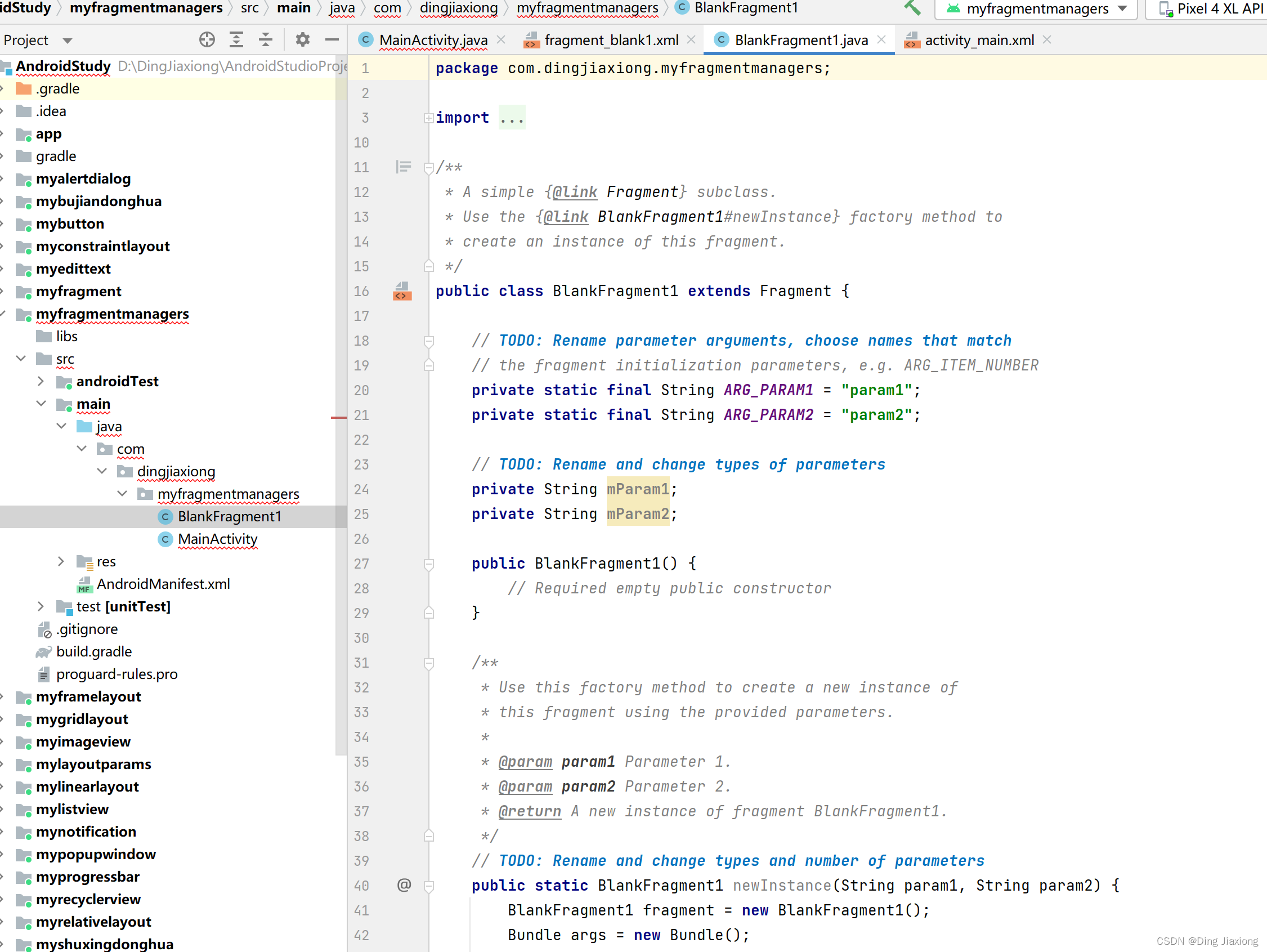Expand the collapsed import block
1267x952 pixels.
click(428, 118)
